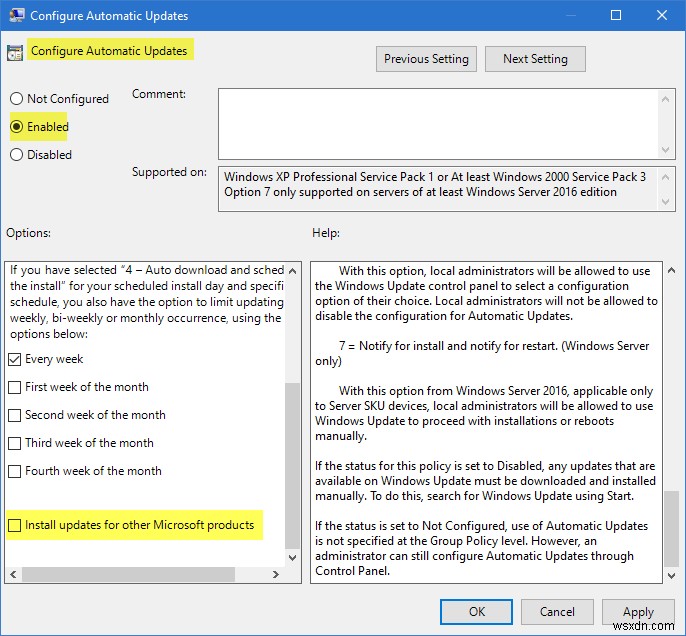Check First week of the month
The image size is (686, 636).
pos(14,388)
